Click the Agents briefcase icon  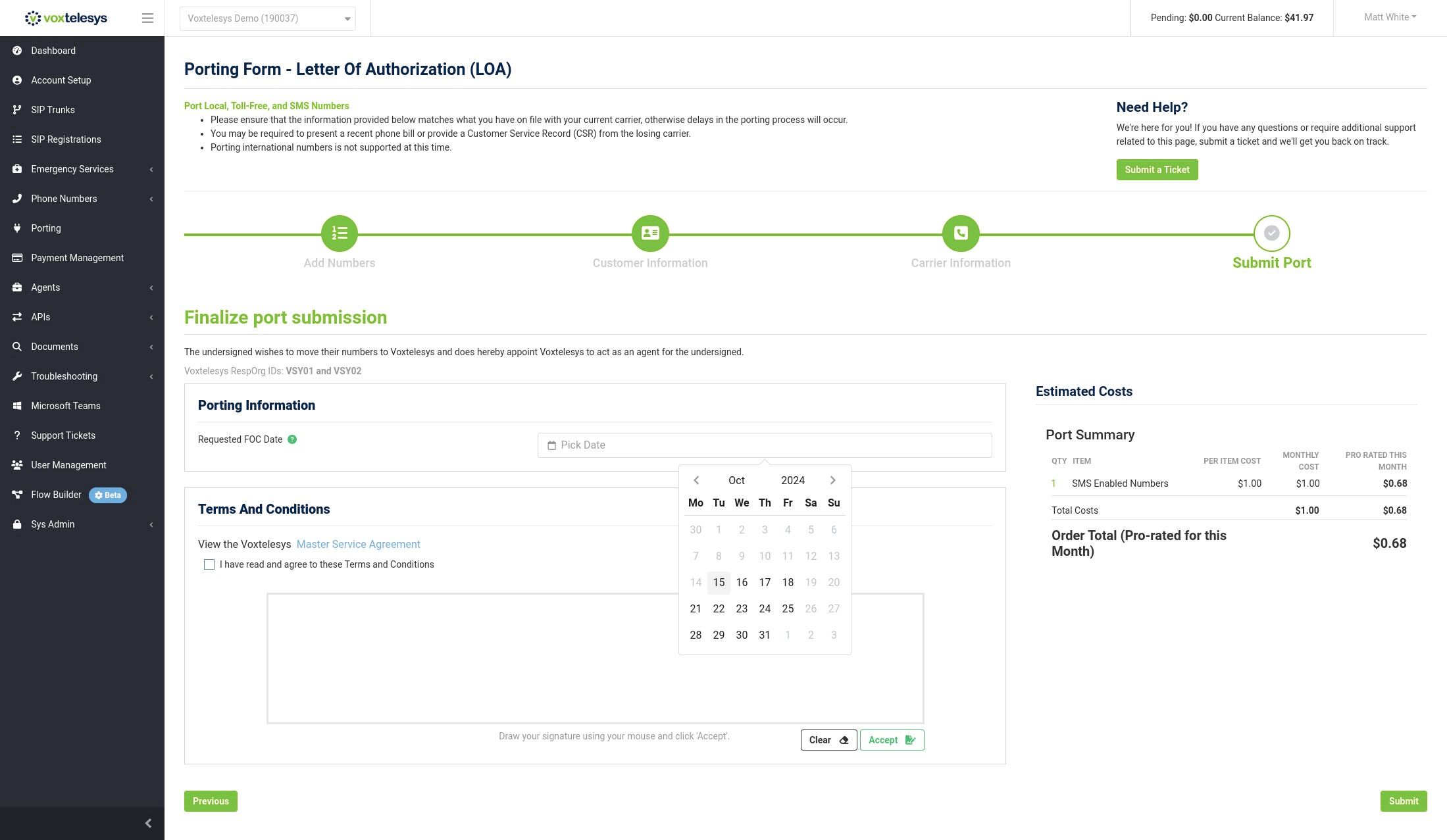[x=17, y=287]
